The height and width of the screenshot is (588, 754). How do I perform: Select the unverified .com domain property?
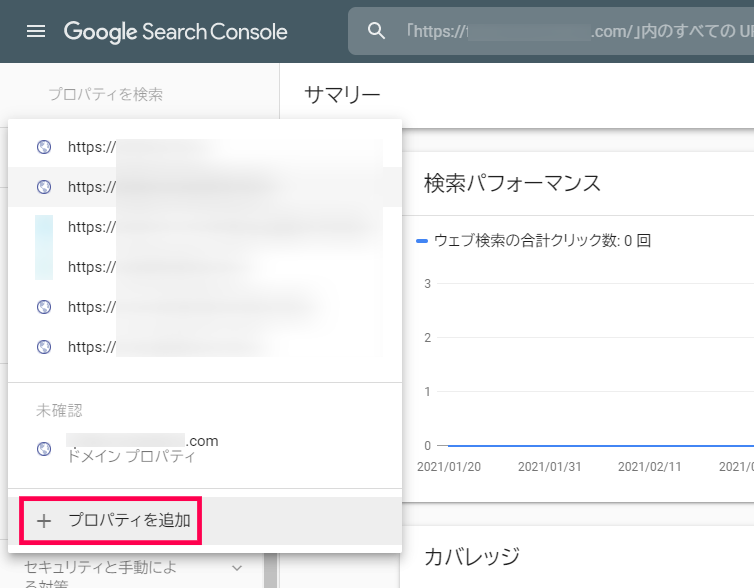tap(205, 448)
